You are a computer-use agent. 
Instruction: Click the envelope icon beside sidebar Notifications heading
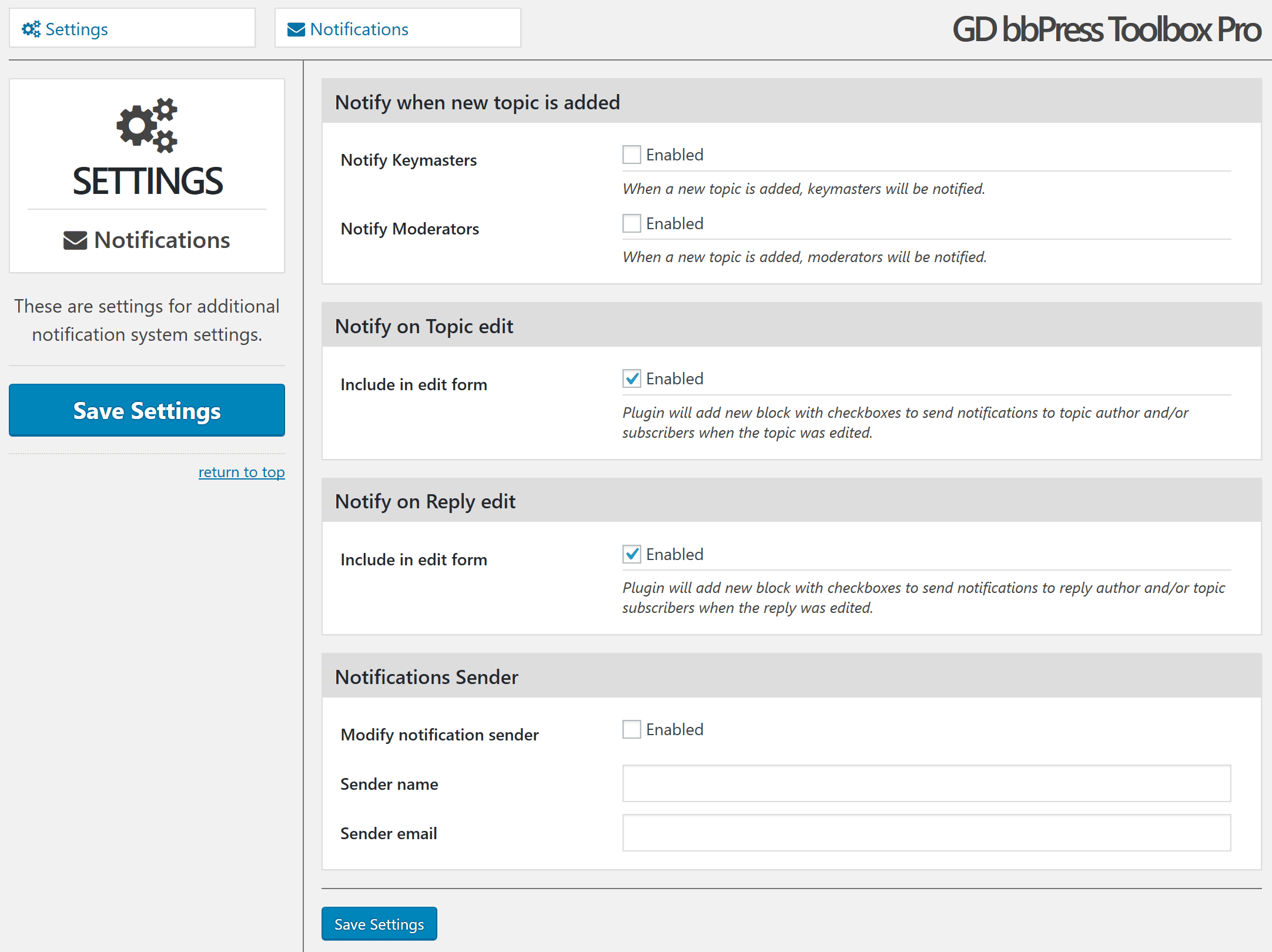coord(75,240)
